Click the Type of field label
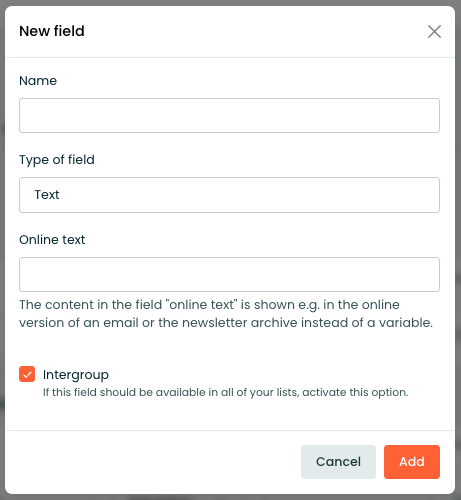Screen dimensions: 461x500 click(57, 160)
